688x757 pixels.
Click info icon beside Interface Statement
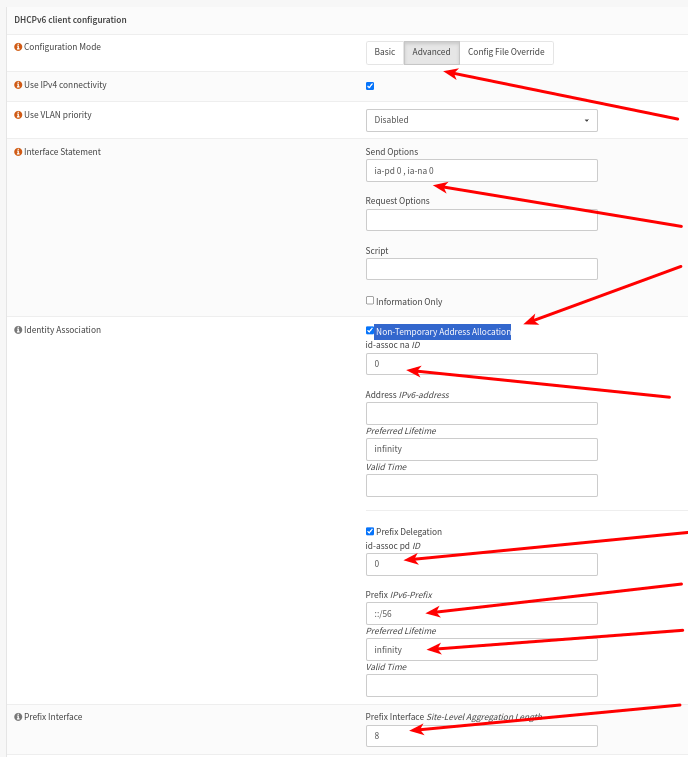pyautogui.click(x=18, y=152)
